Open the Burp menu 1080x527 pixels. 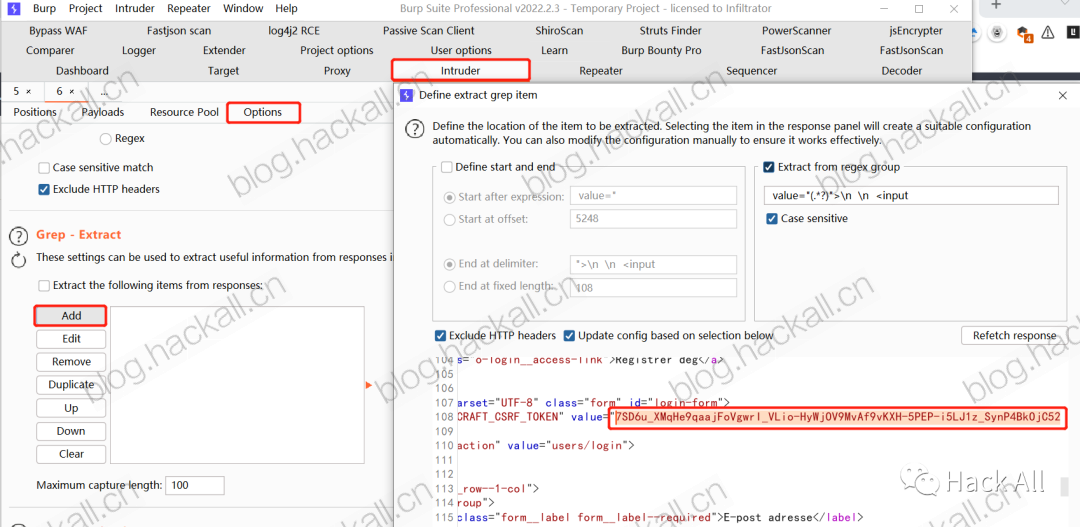coord(44,9)
